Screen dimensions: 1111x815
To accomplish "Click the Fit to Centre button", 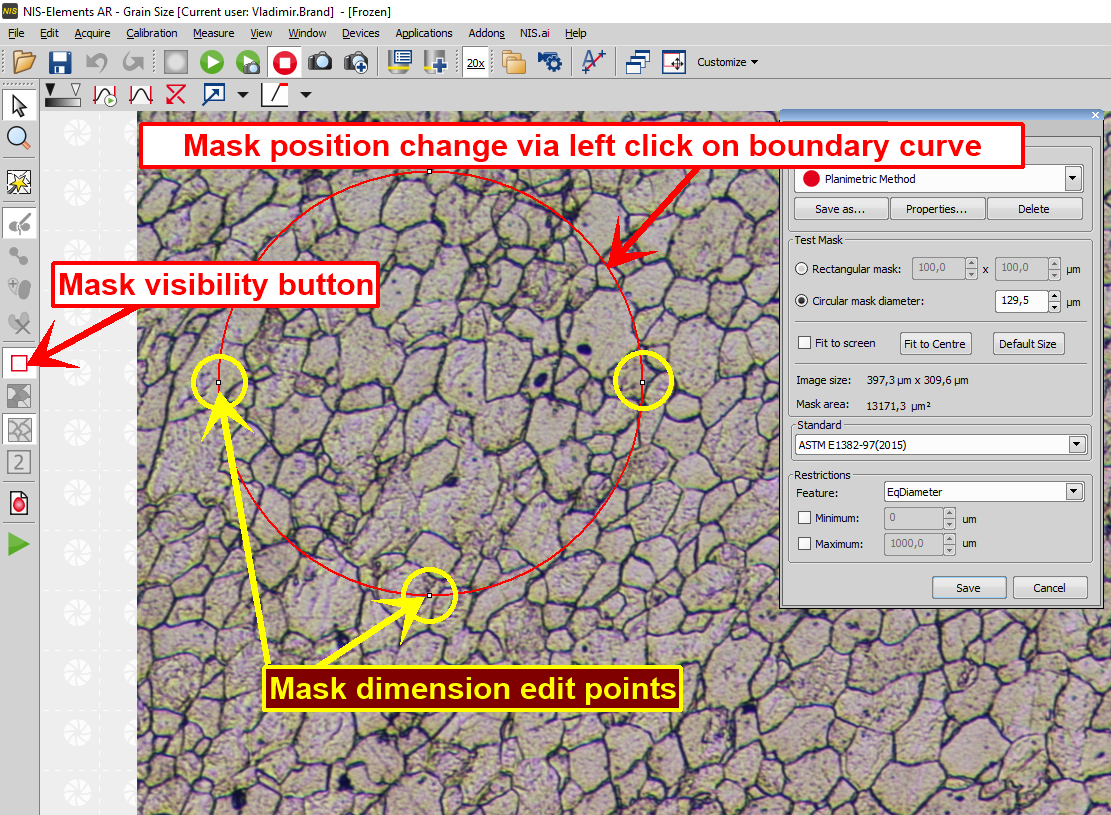I will 935,343.
